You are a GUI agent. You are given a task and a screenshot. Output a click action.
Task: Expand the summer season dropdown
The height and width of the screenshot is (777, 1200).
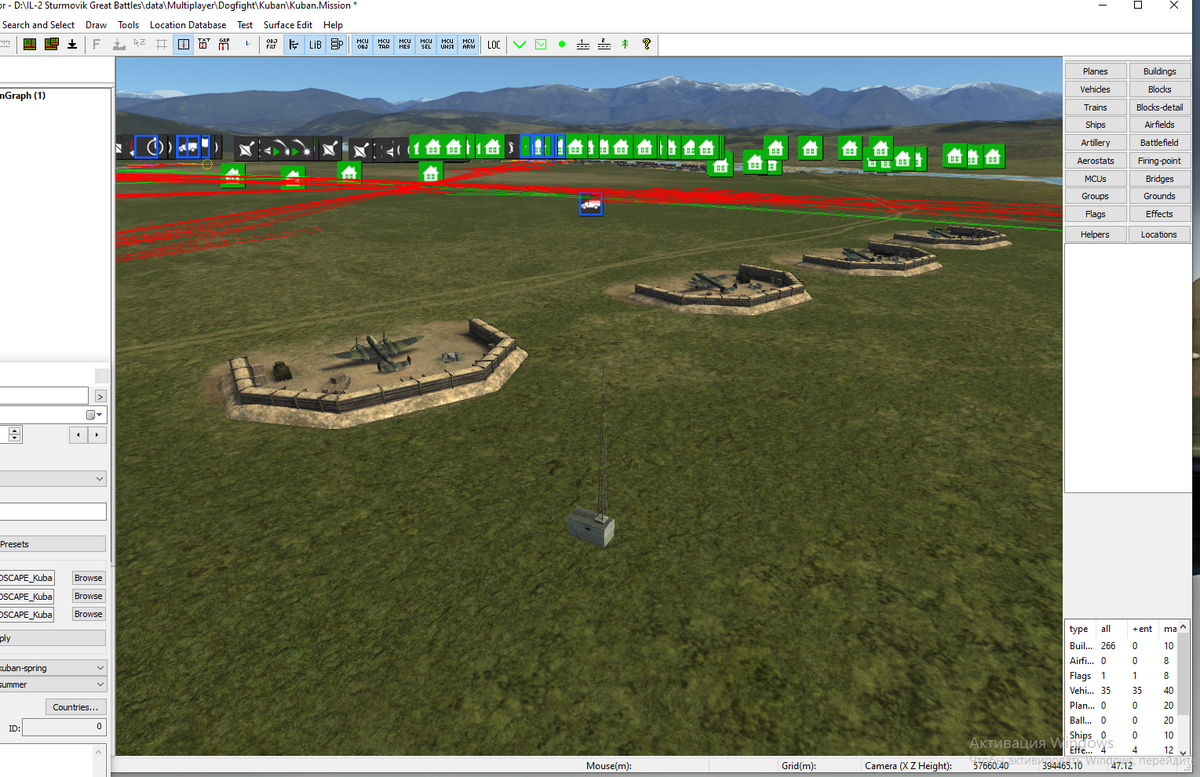point(100,685)
